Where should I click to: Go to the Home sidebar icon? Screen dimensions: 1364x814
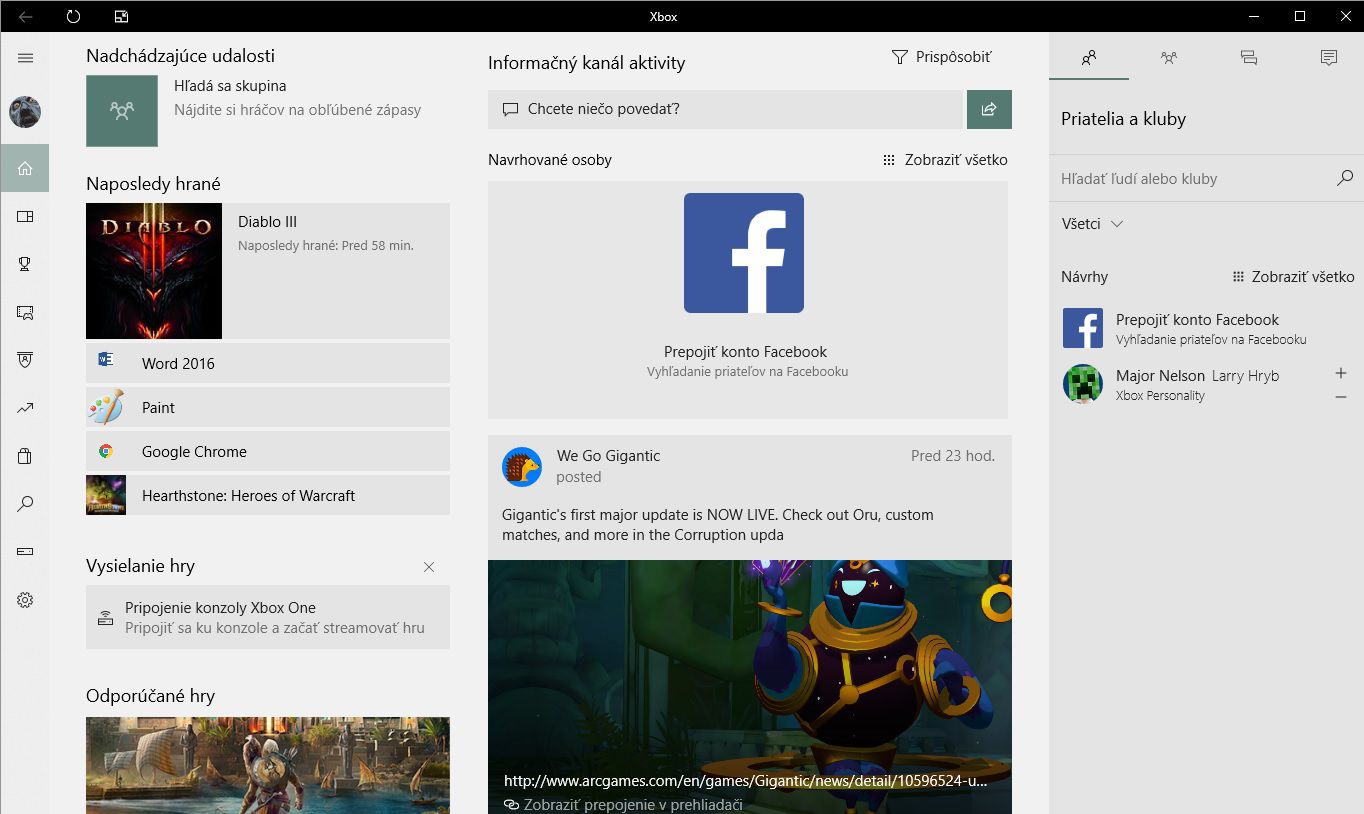(25, 168)
